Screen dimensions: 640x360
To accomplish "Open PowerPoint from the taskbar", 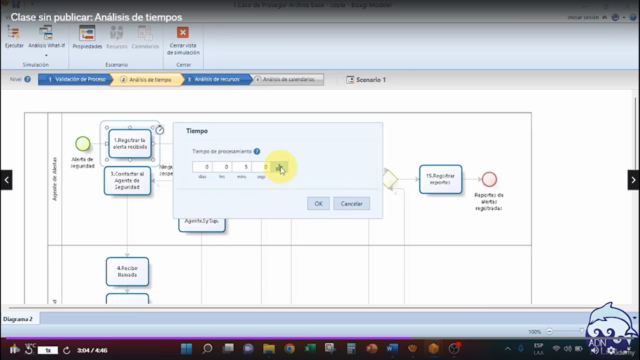I will click(x=372, y=349).
